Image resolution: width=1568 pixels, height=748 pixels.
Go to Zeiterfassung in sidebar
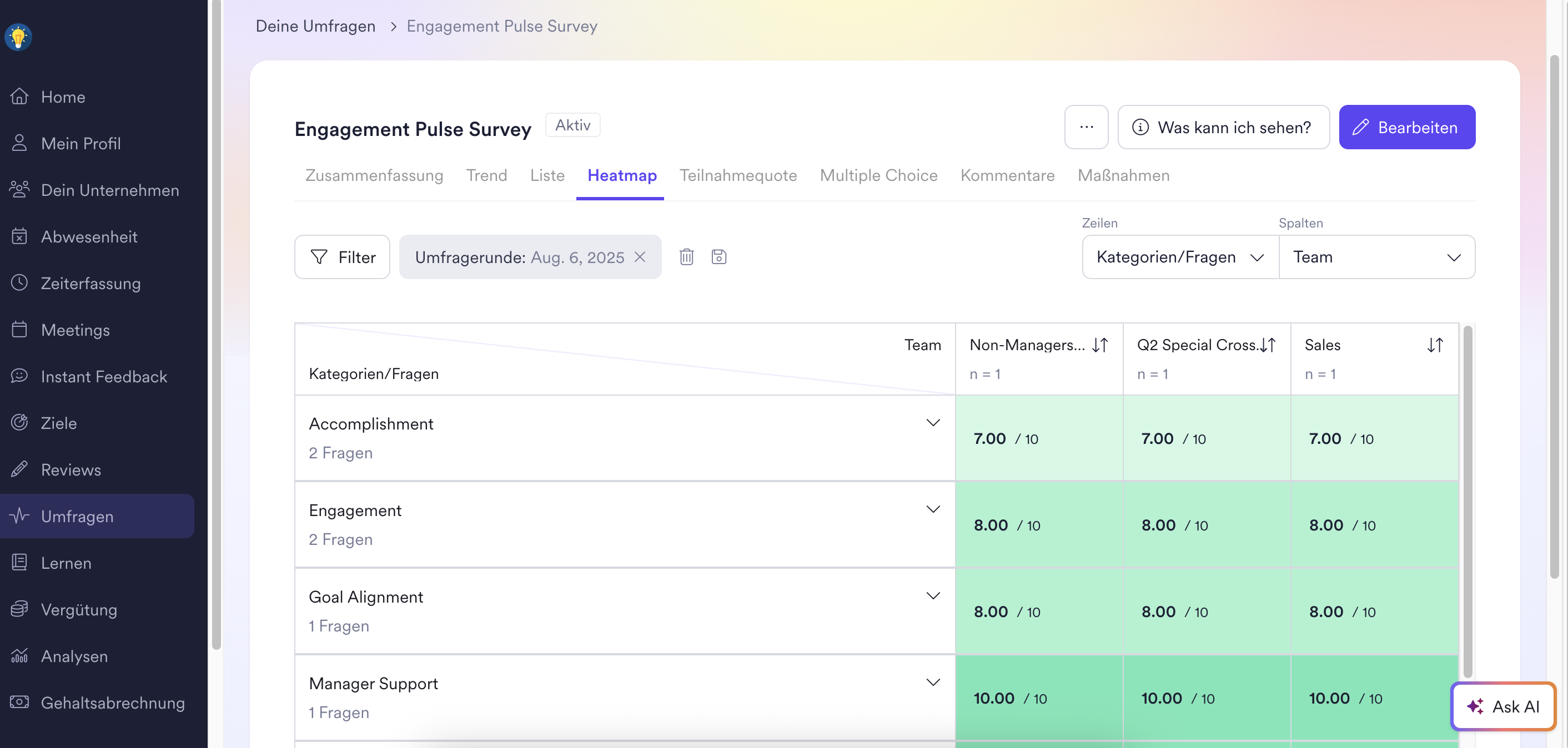pos(90,284)
